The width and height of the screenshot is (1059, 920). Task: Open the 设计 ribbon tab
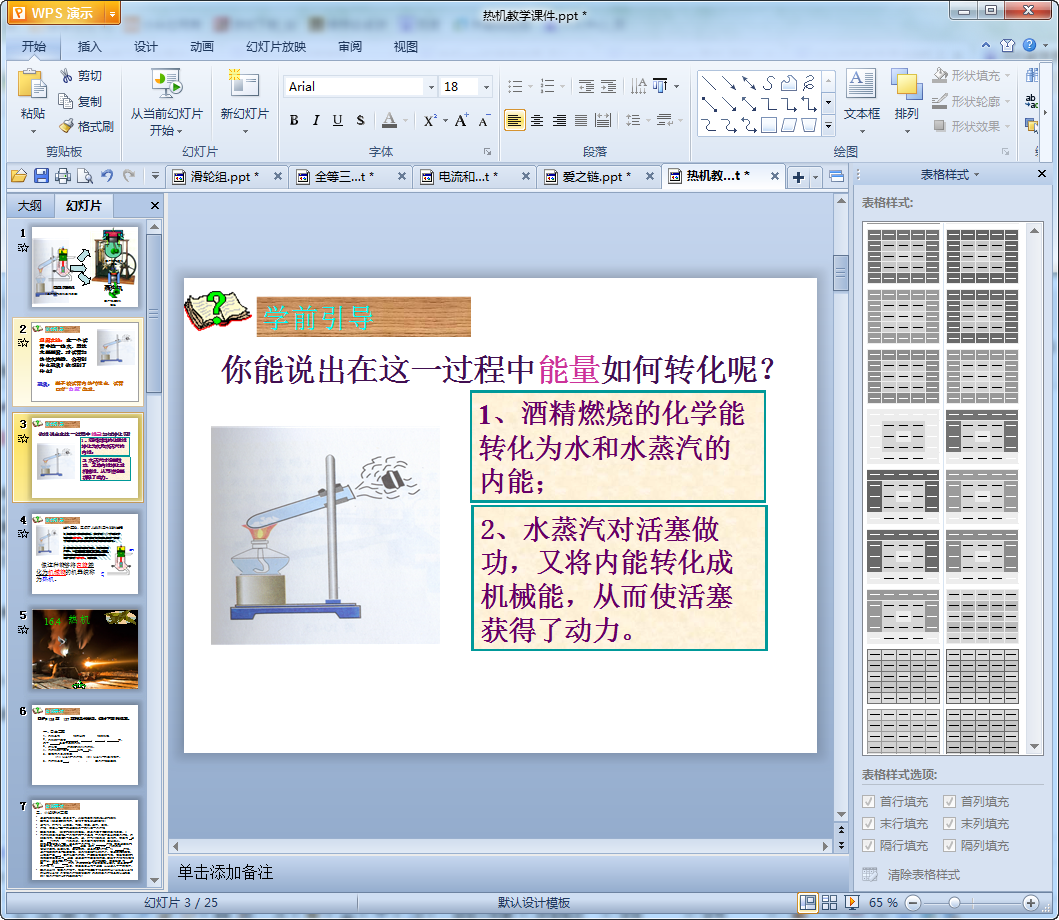tap(145, 47)
